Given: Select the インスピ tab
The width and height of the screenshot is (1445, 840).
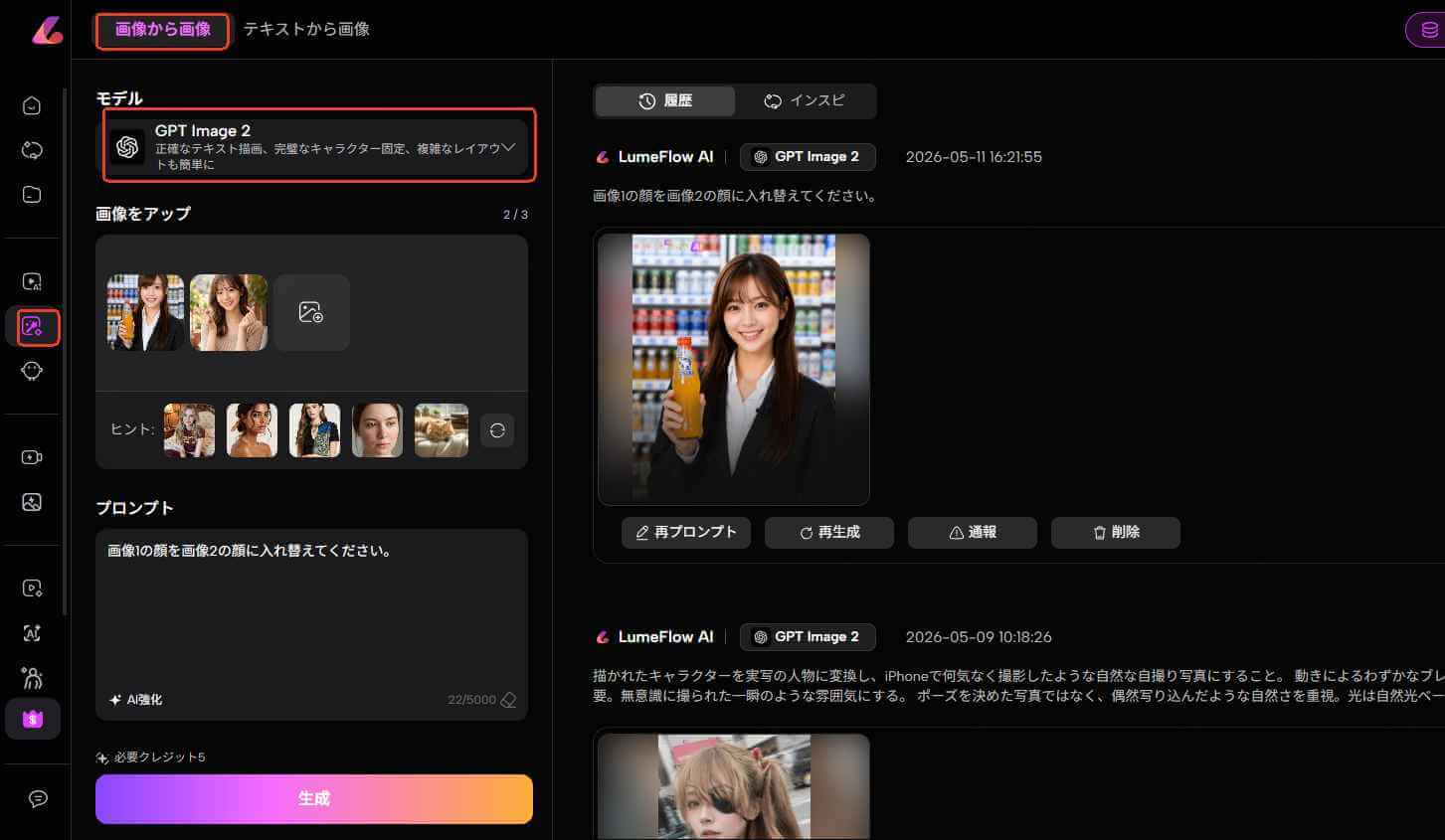Looking at the screenshot, I should coord(805,100).
